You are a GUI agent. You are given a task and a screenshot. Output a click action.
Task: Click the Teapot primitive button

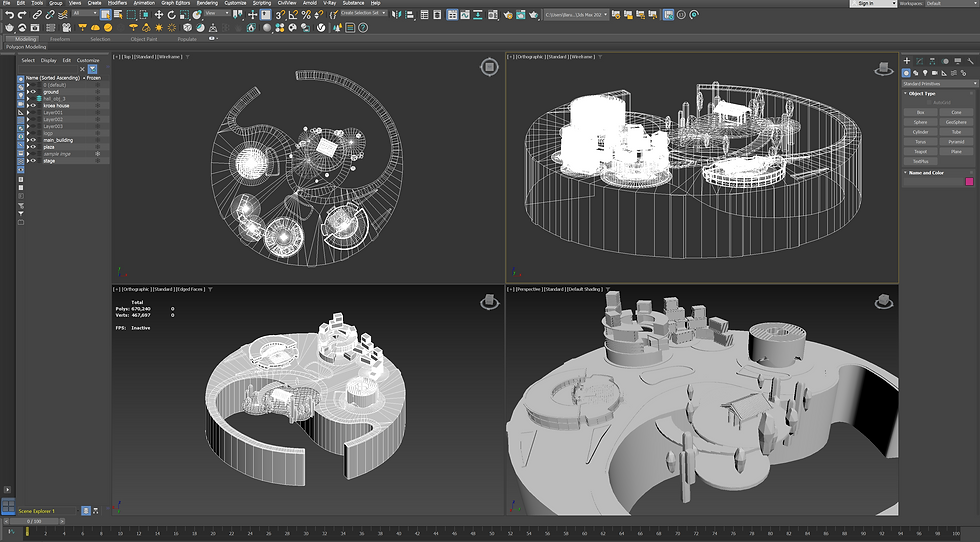coord(921,151)
